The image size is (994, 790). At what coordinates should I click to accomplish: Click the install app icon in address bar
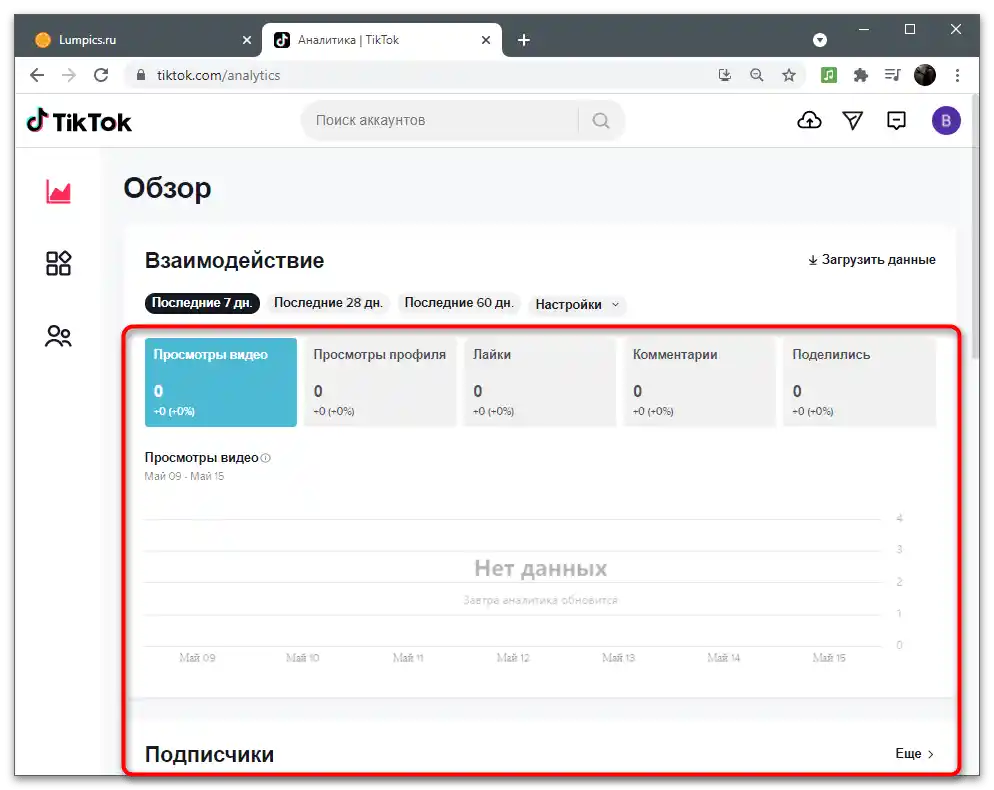(x=725, y=75)
